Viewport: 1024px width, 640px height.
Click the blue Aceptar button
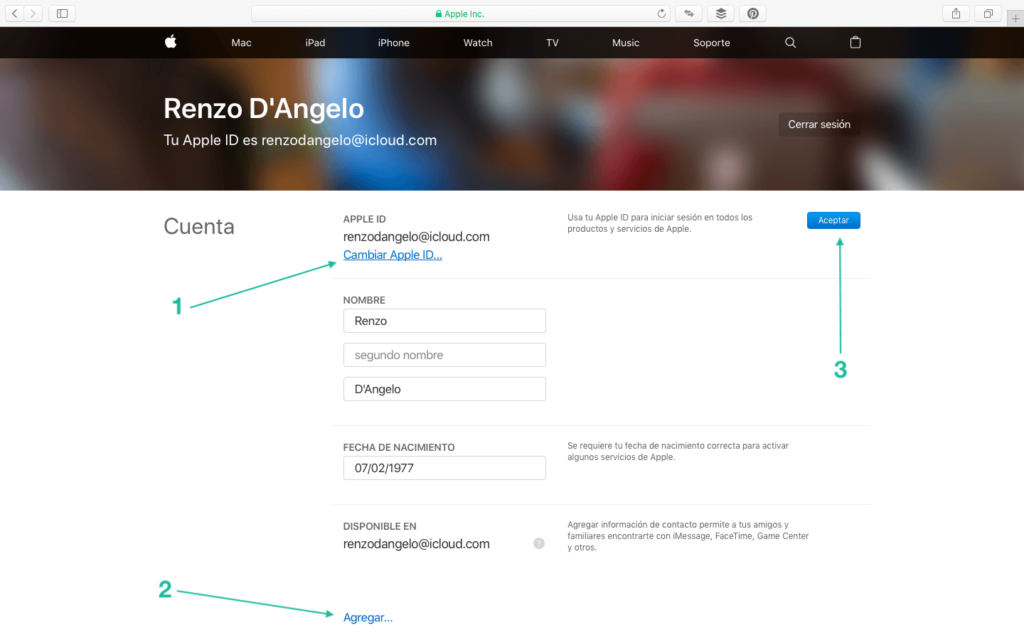pos(833,220)
